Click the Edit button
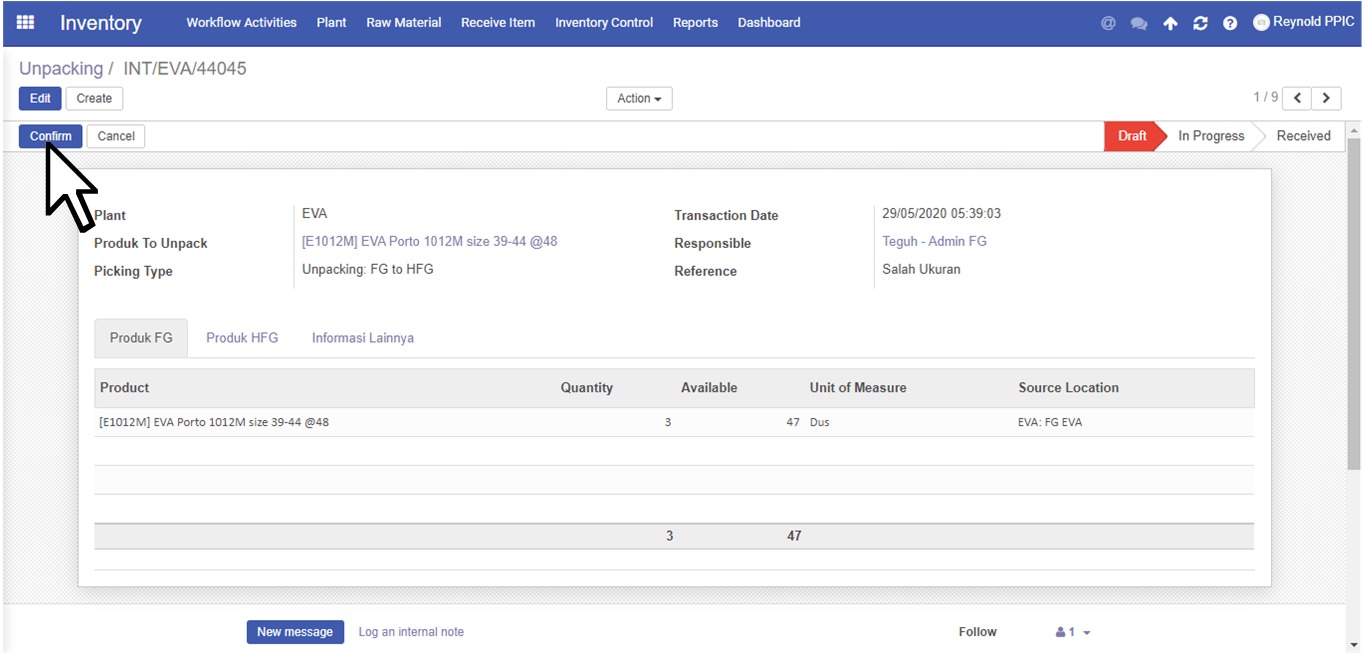Image resolution: width=1365 pixels, height=654 pixels. coord(40,98)
